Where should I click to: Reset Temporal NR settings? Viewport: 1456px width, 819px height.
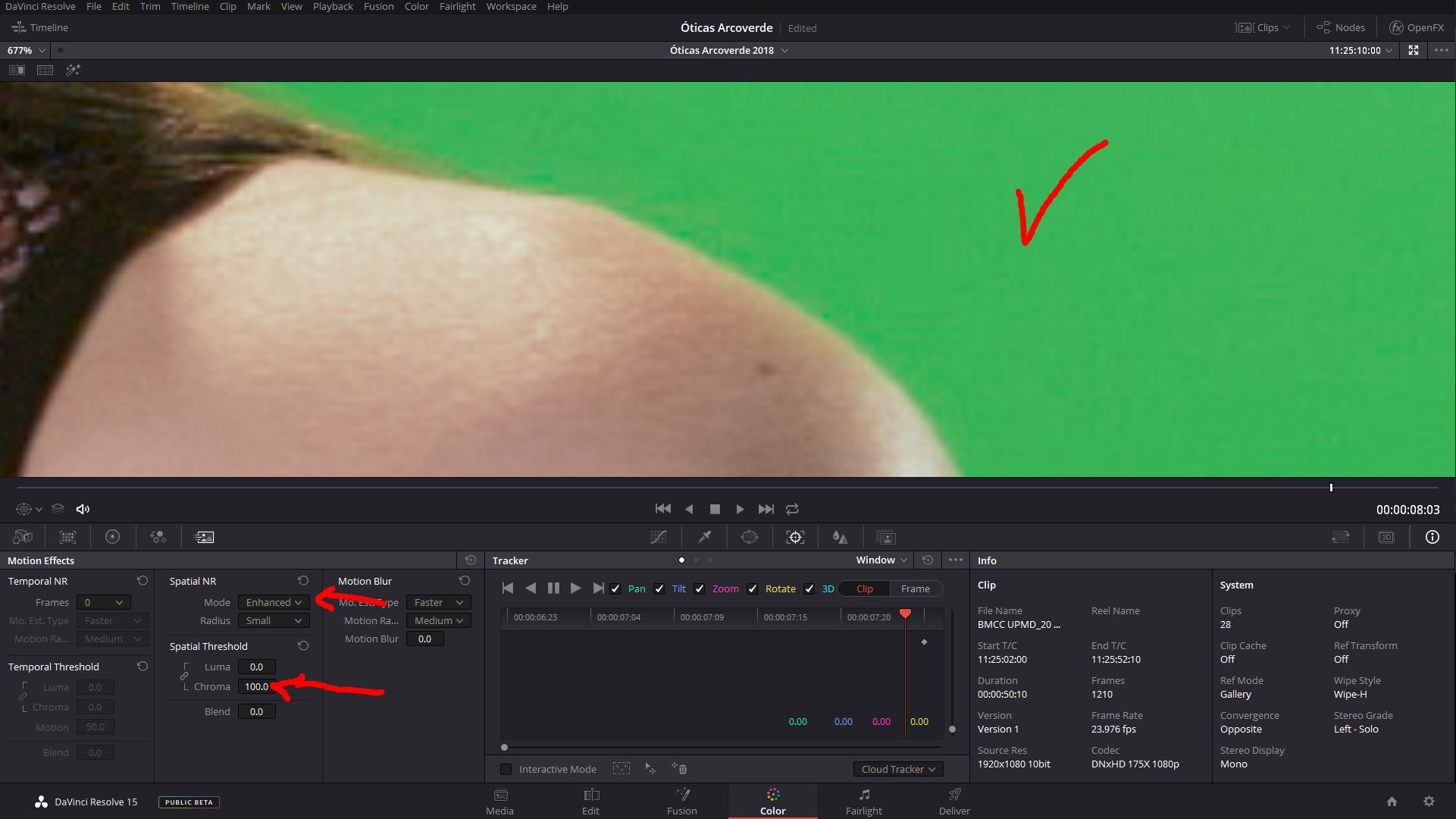tap(142, 581)
